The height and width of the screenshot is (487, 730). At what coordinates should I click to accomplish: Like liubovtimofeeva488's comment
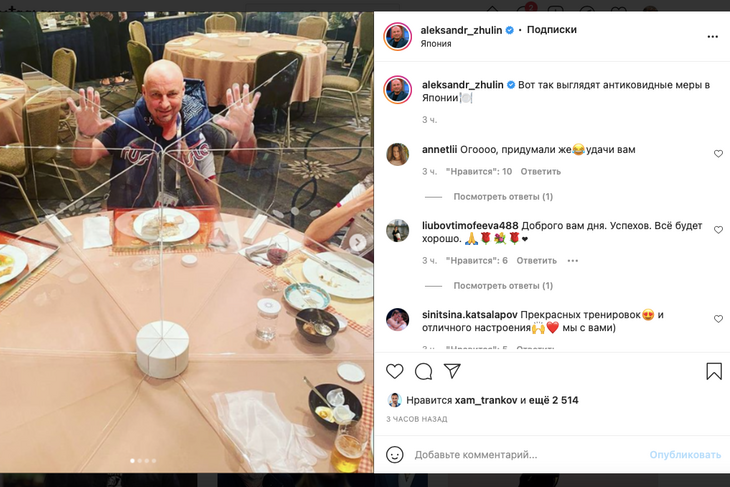tap(718, 230)
